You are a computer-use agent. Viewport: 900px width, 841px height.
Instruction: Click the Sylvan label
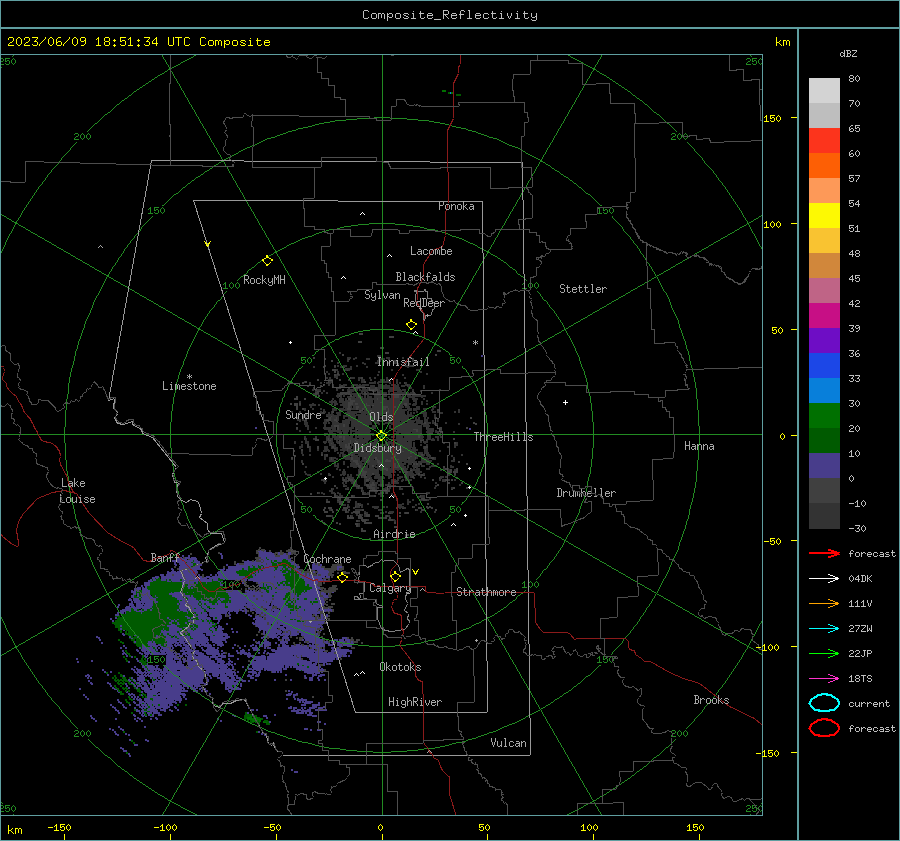(382, 295)
